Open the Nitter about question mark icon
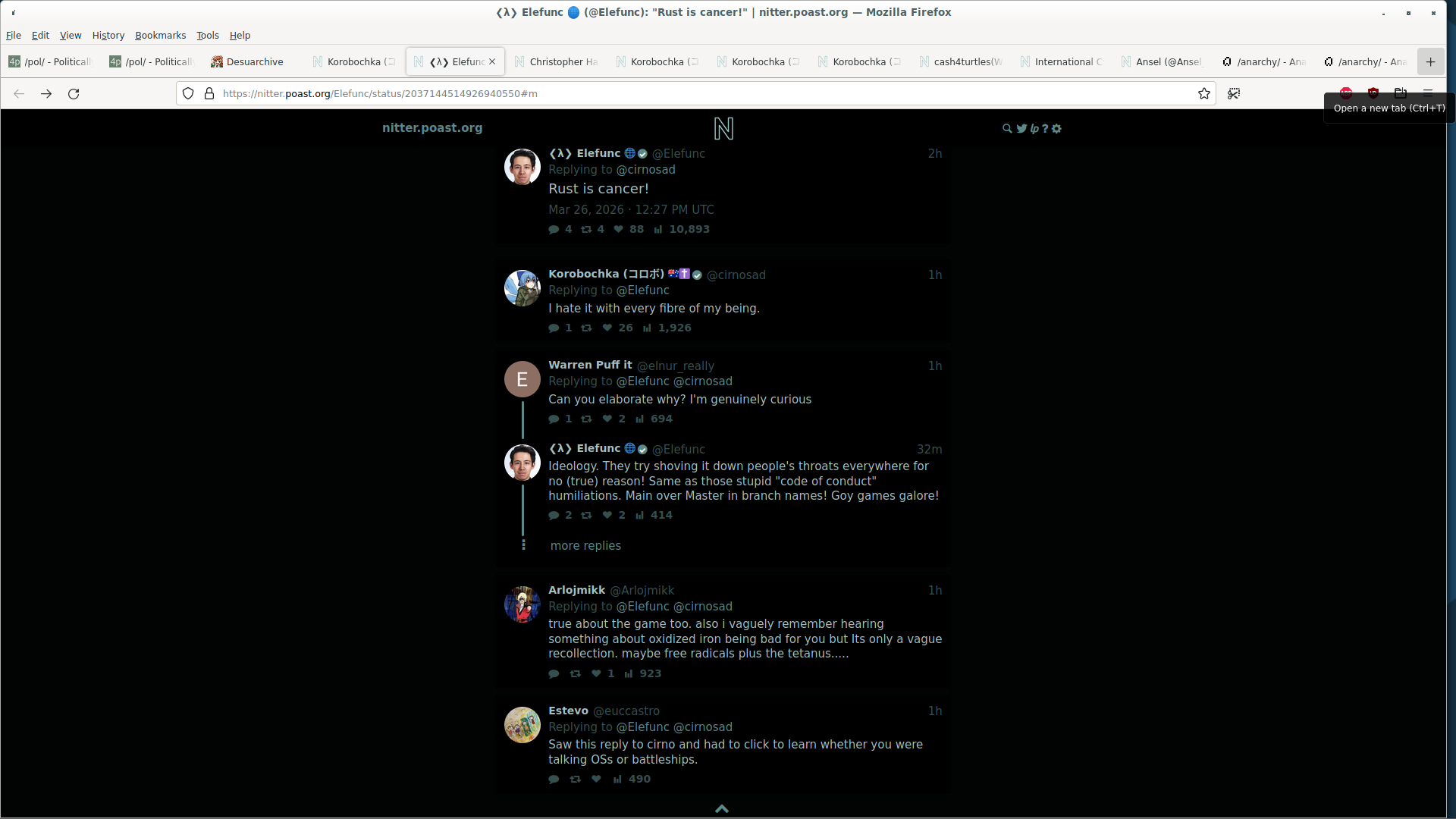The image size is (1456, 819). click(x=1045, y=129)
